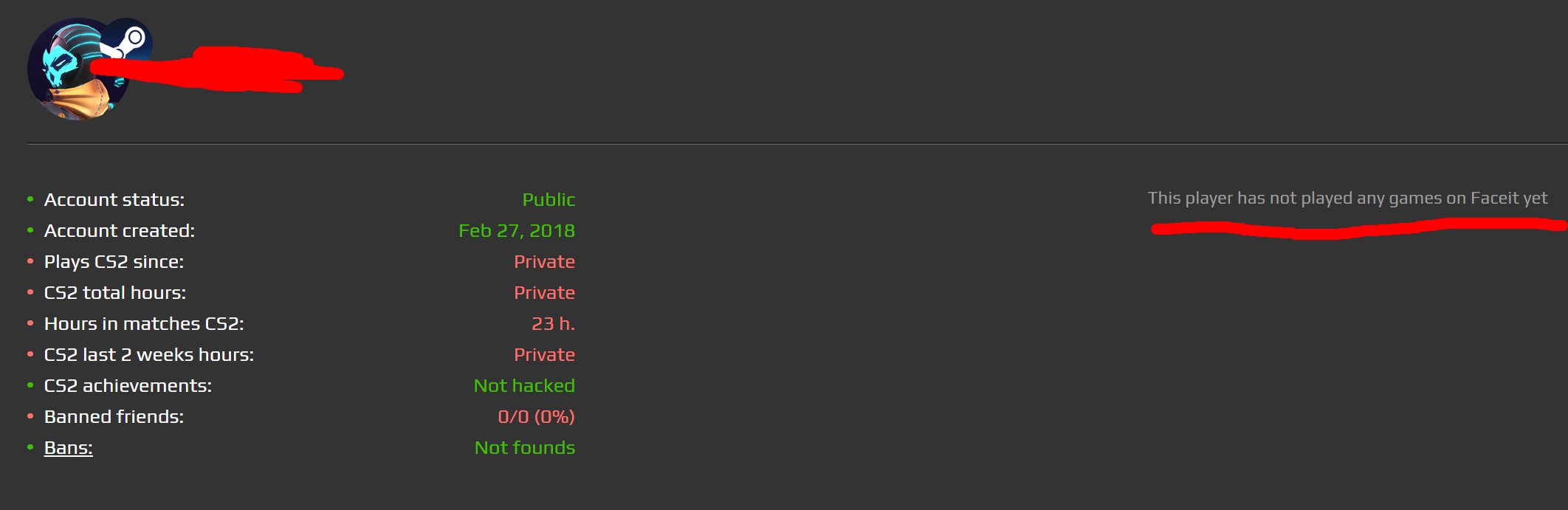The height and width of the screenshot is (510, 1568).
Task: Click the Not founds bans result
Action: (524, 448)
